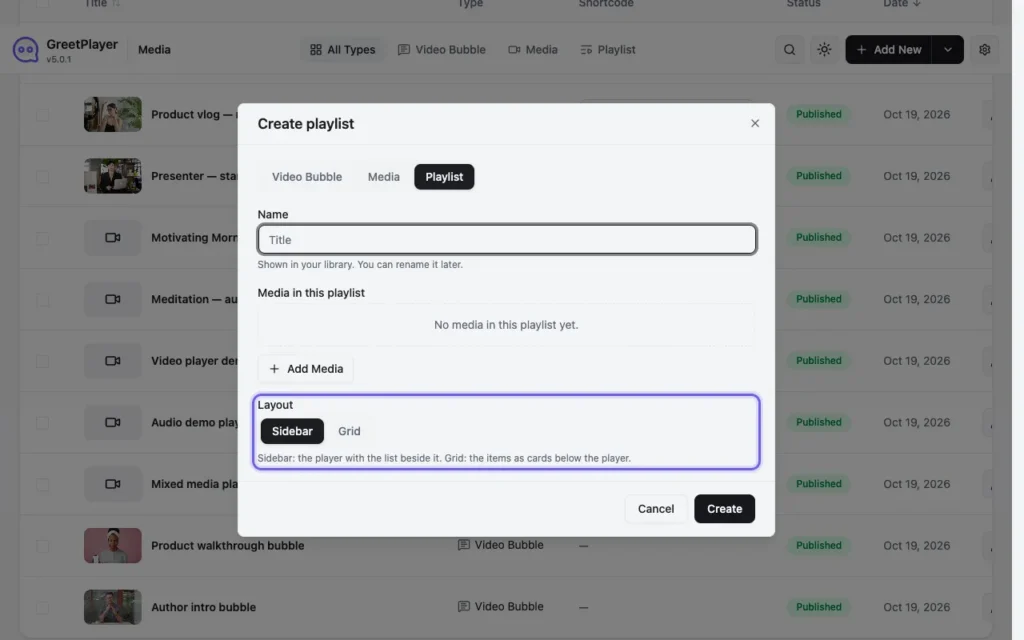Click date in Presenter row
Viewport: 1024px width, 640px height.
(916, 176)
